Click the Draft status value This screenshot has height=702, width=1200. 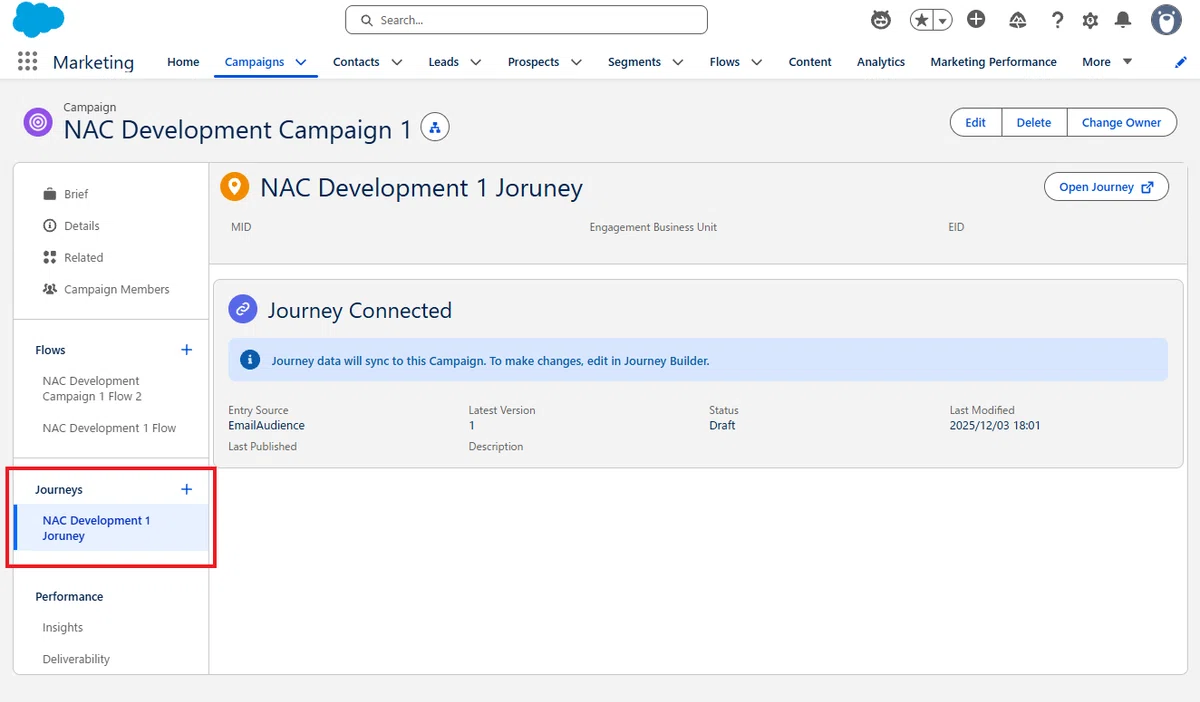click(x=722, y=425)
